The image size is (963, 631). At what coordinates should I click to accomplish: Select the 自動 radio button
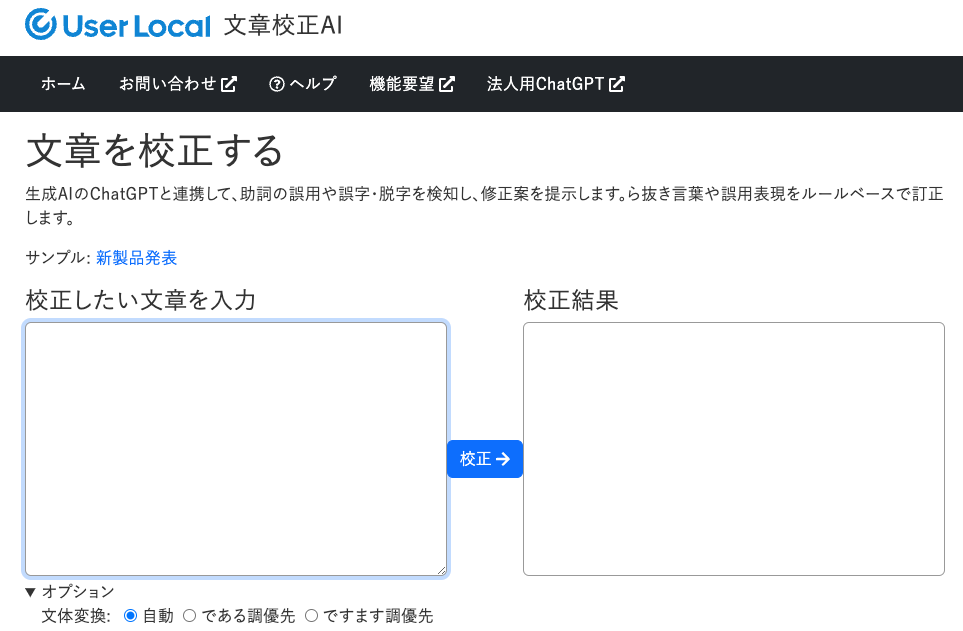coord(129,616)
